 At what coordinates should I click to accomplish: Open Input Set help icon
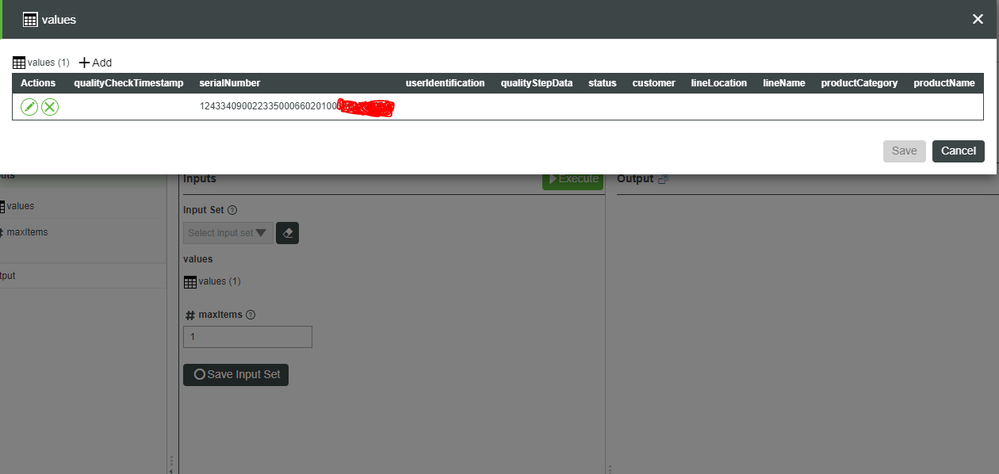(x=232, y=210)
